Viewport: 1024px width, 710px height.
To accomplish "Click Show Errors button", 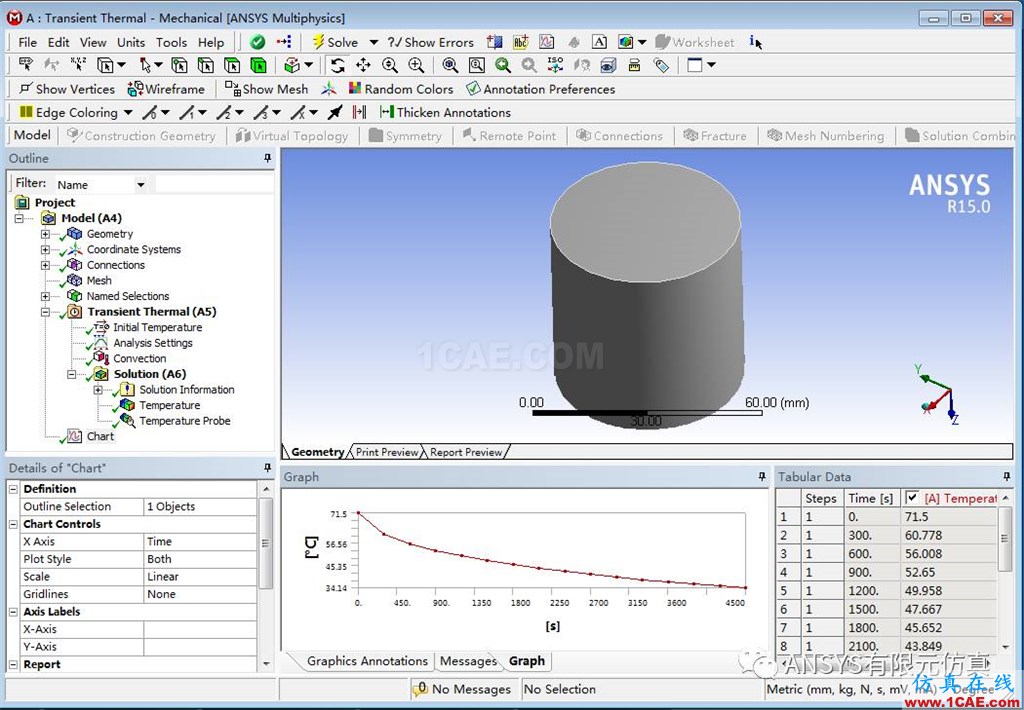I will pyautogui.click(x=430, y=42).
